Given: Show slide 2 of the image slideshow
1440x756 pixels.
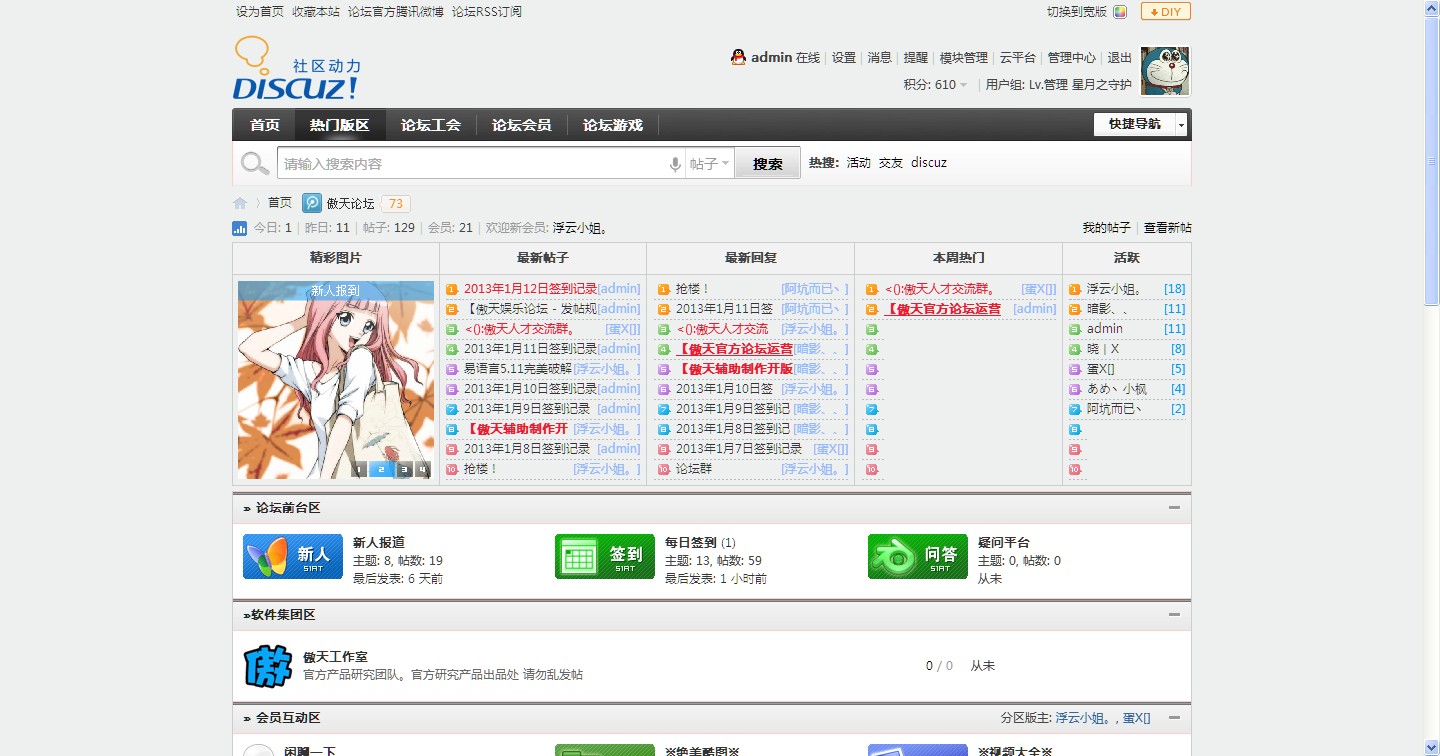Looking at the screenshot, I should (381, 469).
